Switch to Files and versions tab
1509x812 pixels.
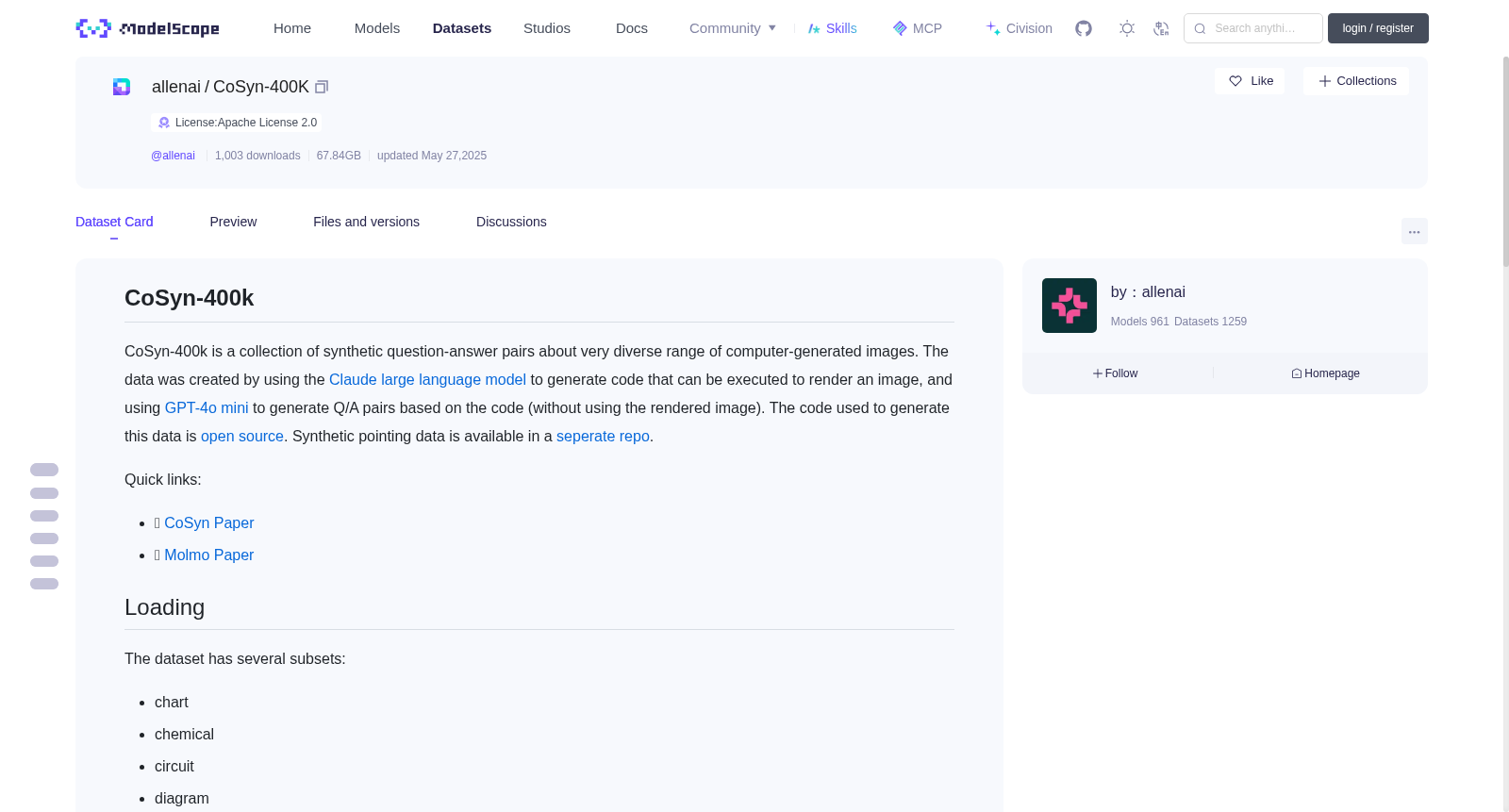366,222
